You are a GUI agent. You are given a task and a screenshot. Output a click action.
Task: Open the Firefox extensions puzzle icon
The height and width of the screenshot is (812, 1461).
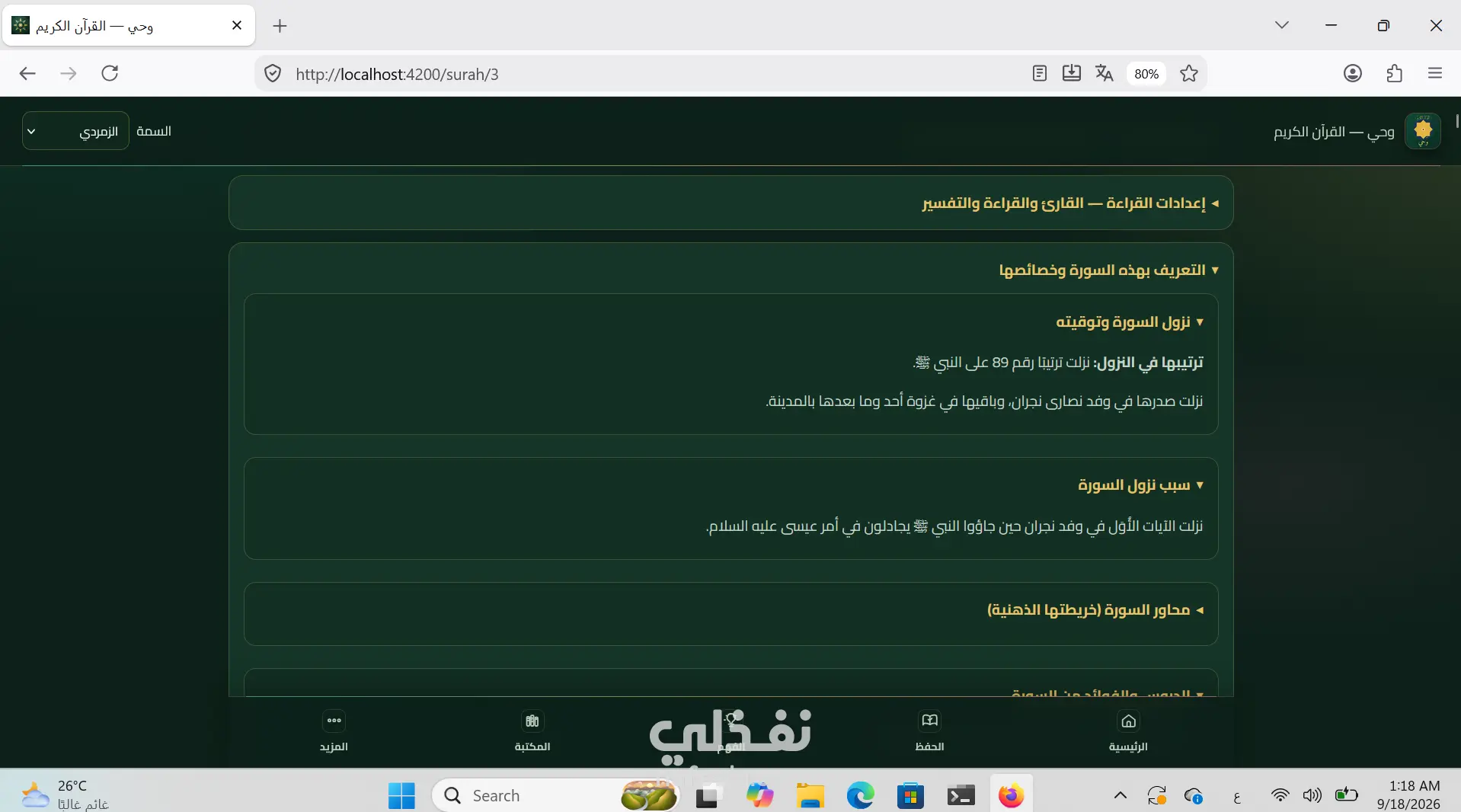coord(1394,73)
